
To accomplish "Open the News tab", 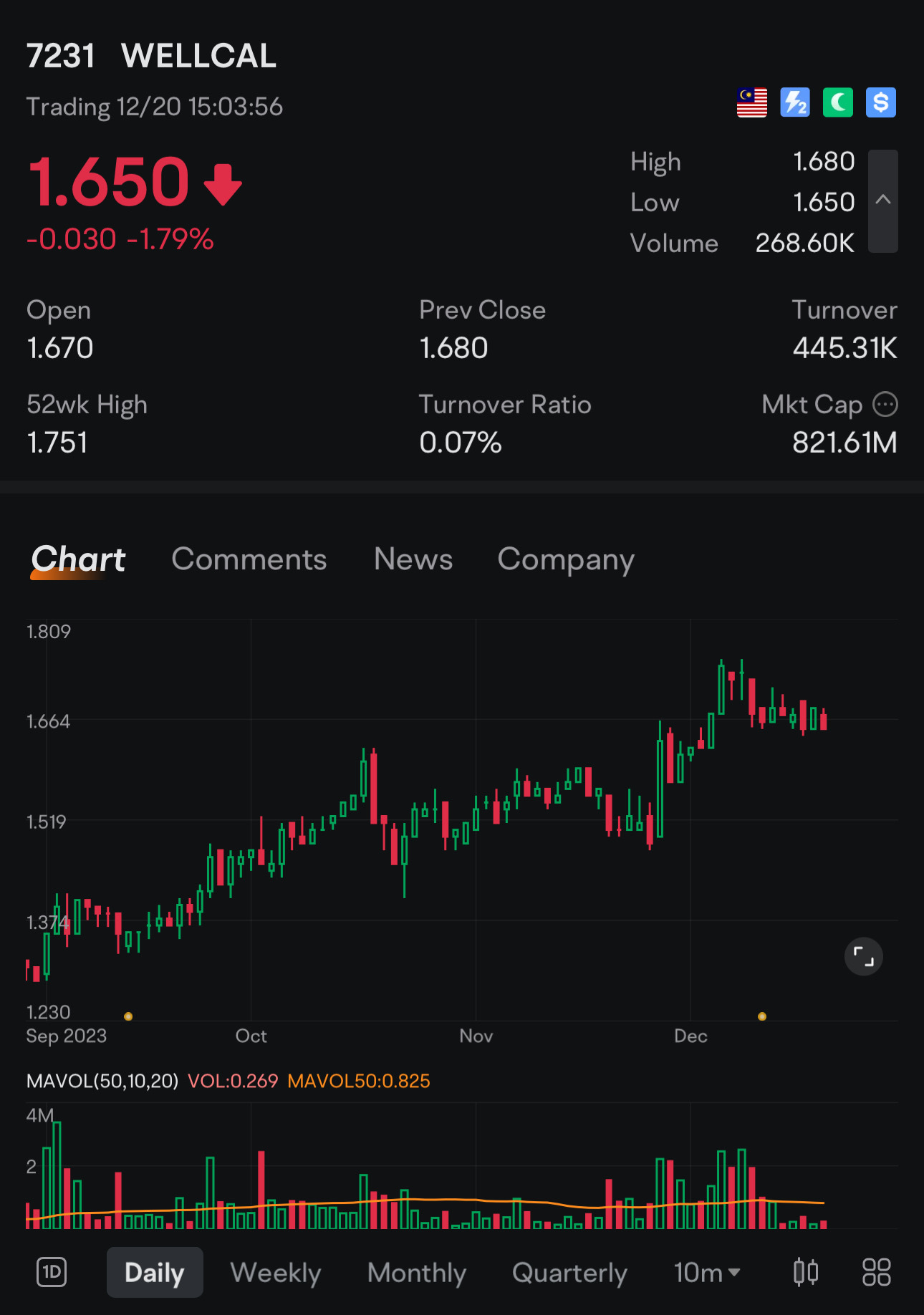I will point(413,559).
